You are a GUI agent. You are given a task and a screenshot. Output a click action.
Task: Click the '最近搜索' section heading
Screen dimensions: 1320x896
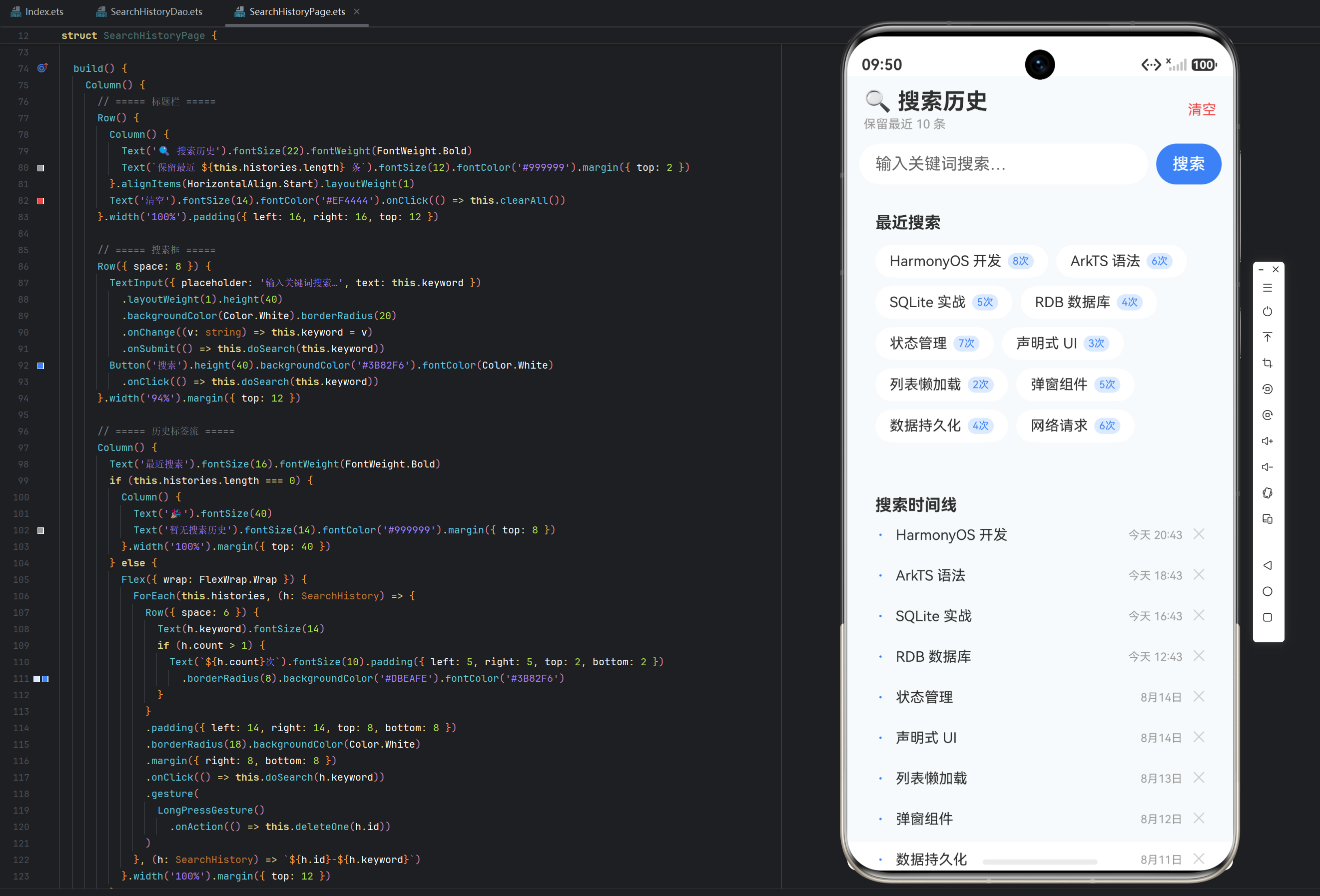[x=908, y=223]
